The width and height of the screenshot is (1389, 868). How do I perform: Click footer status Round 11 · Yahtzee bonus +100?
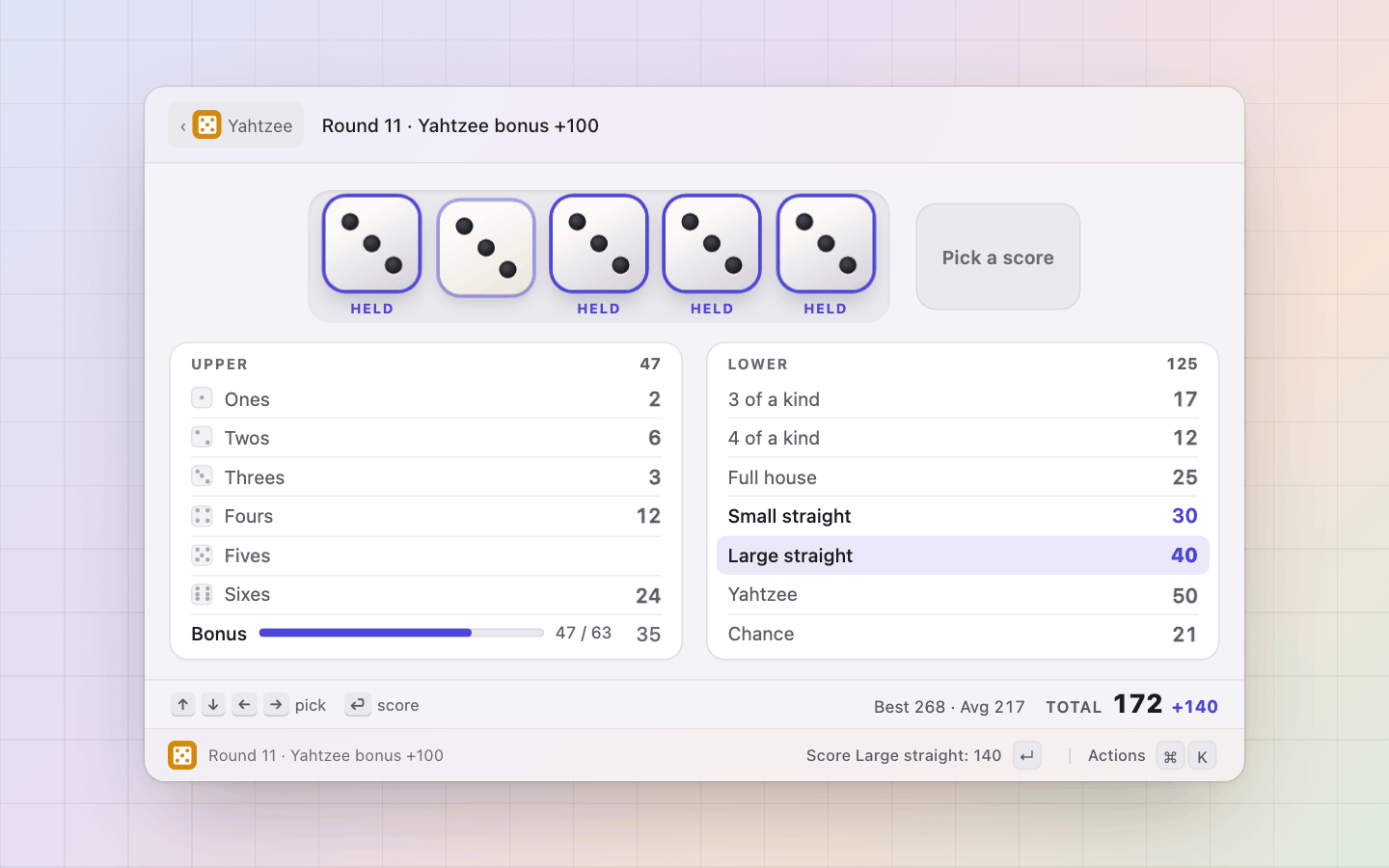pyautogui.click(x=326, y=755)
